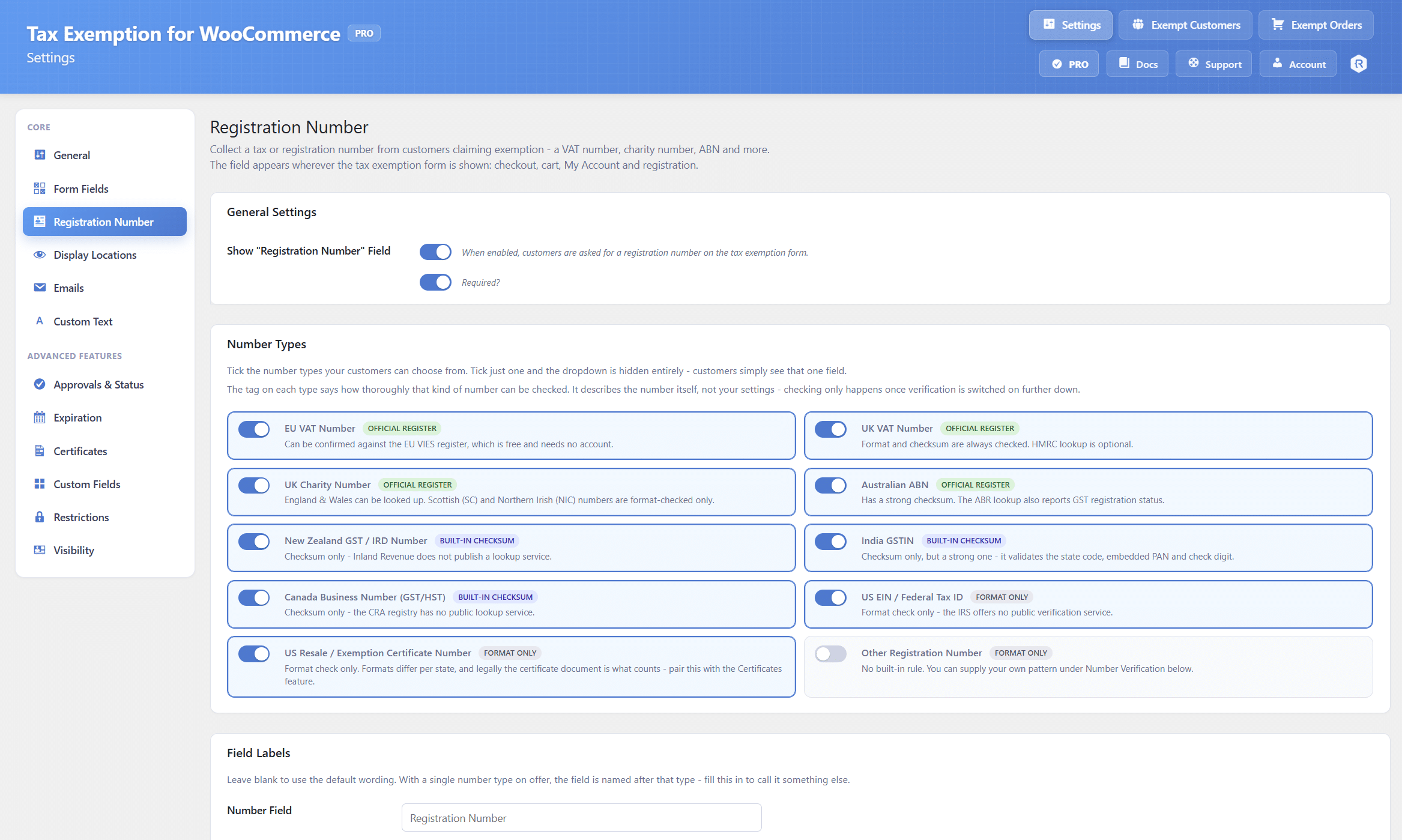
Task: Click the PRO checkmark icon
Action: click(x=1057, y=64)
